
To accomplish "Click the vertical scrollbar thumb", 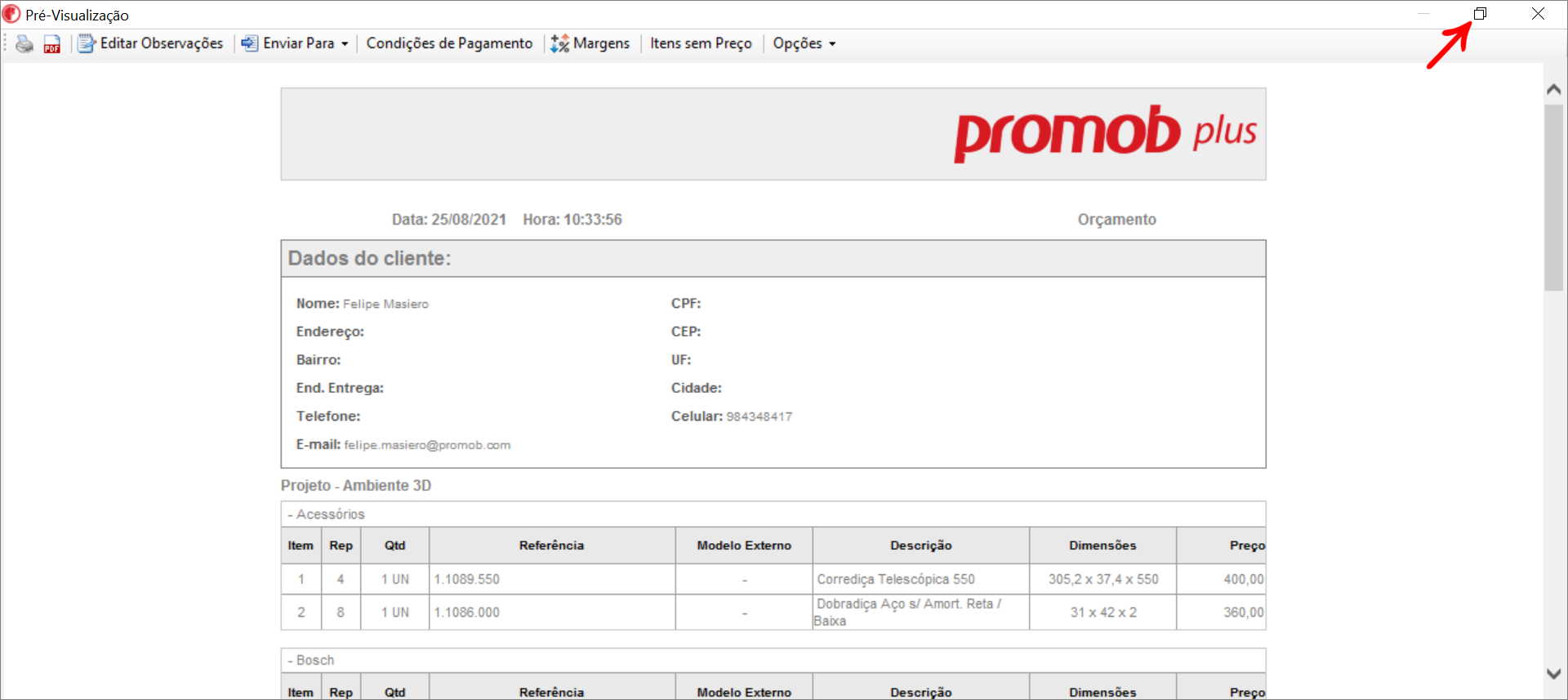I will tap(1554, 197).
